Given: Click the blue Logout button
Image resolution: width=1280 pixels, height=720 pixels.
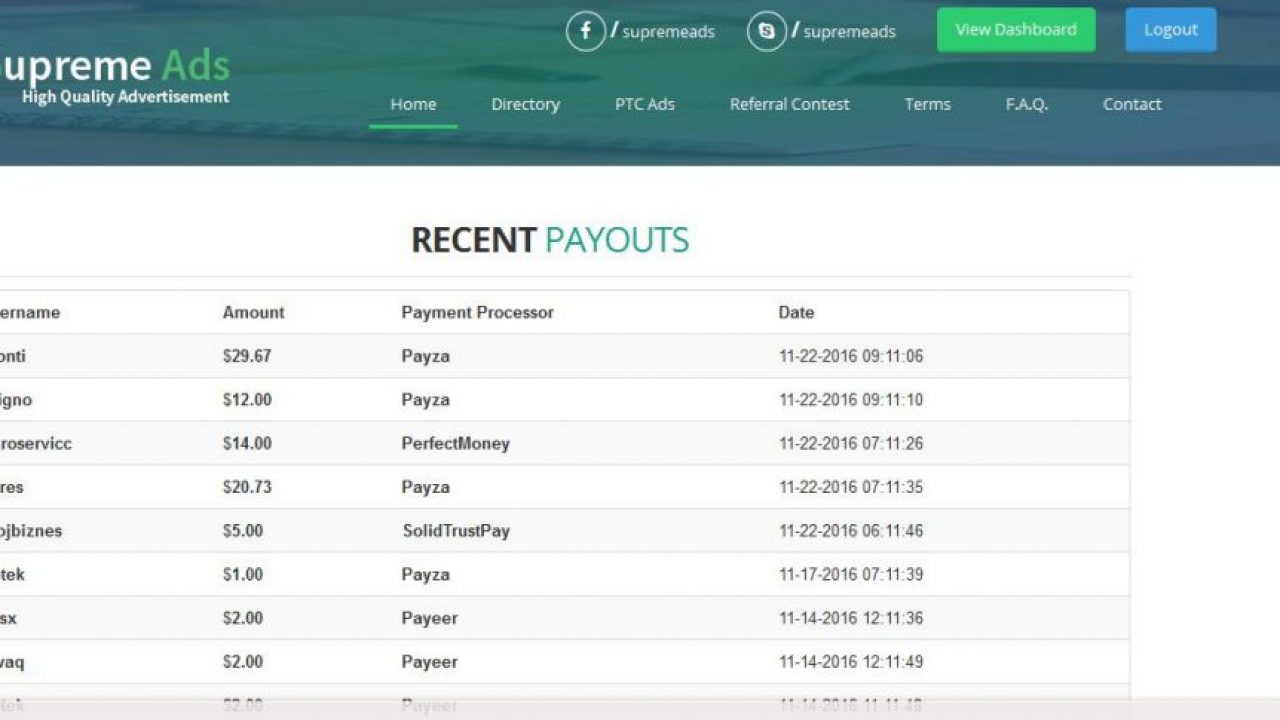Looking at the screenshot, I should click(x=1170, y=30).
